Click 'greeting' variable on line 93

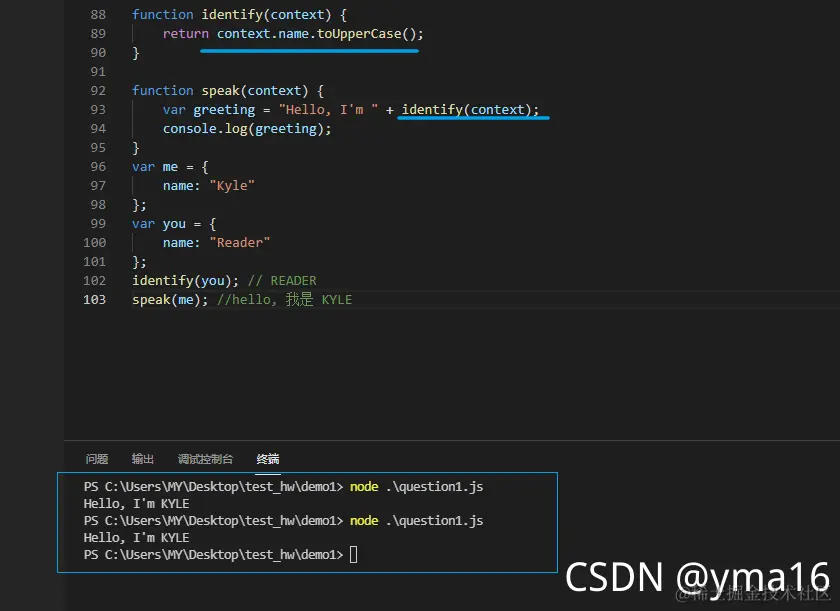pyautogui.click(x=224, y=110)
